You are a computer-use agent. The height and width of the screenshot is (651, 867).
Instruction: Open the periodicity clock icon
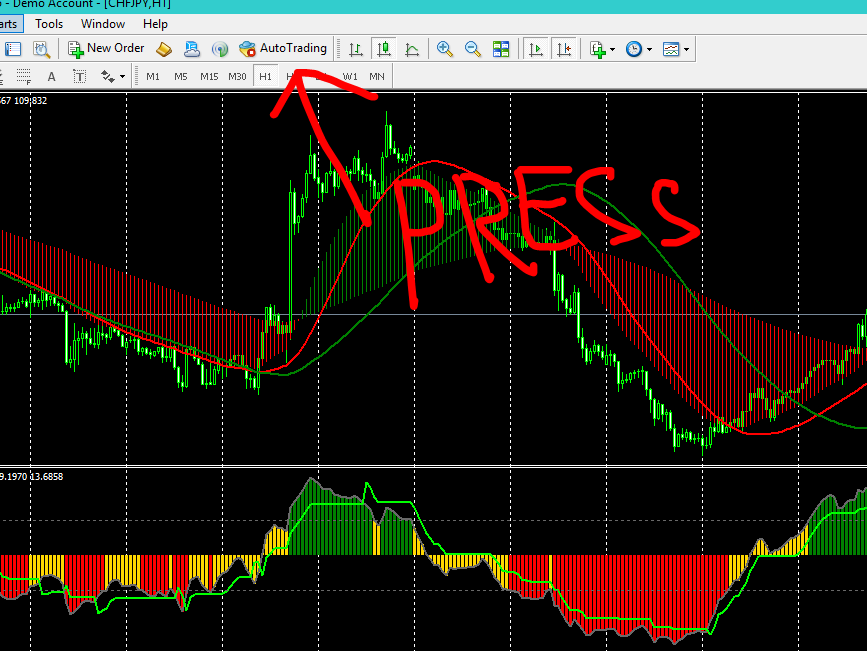point(634,49)
